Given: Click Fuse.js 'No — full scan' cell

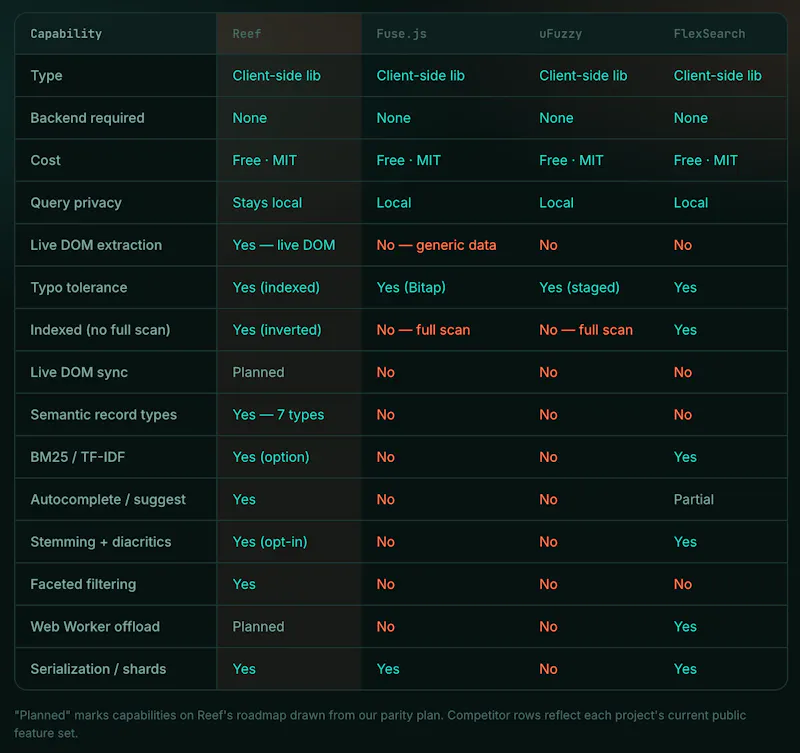Looking at the screenshot, I should pos(423,330).
